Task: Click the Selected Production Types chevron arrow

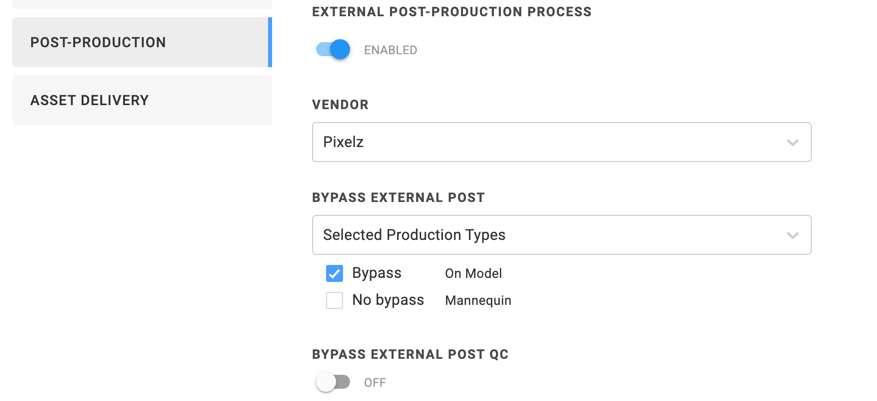Action: point(792,235)
